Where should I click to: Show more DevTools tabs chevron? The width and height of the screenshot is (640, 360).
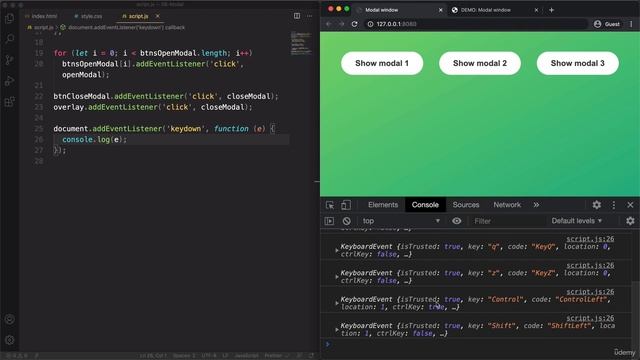[x=536, y=205]
